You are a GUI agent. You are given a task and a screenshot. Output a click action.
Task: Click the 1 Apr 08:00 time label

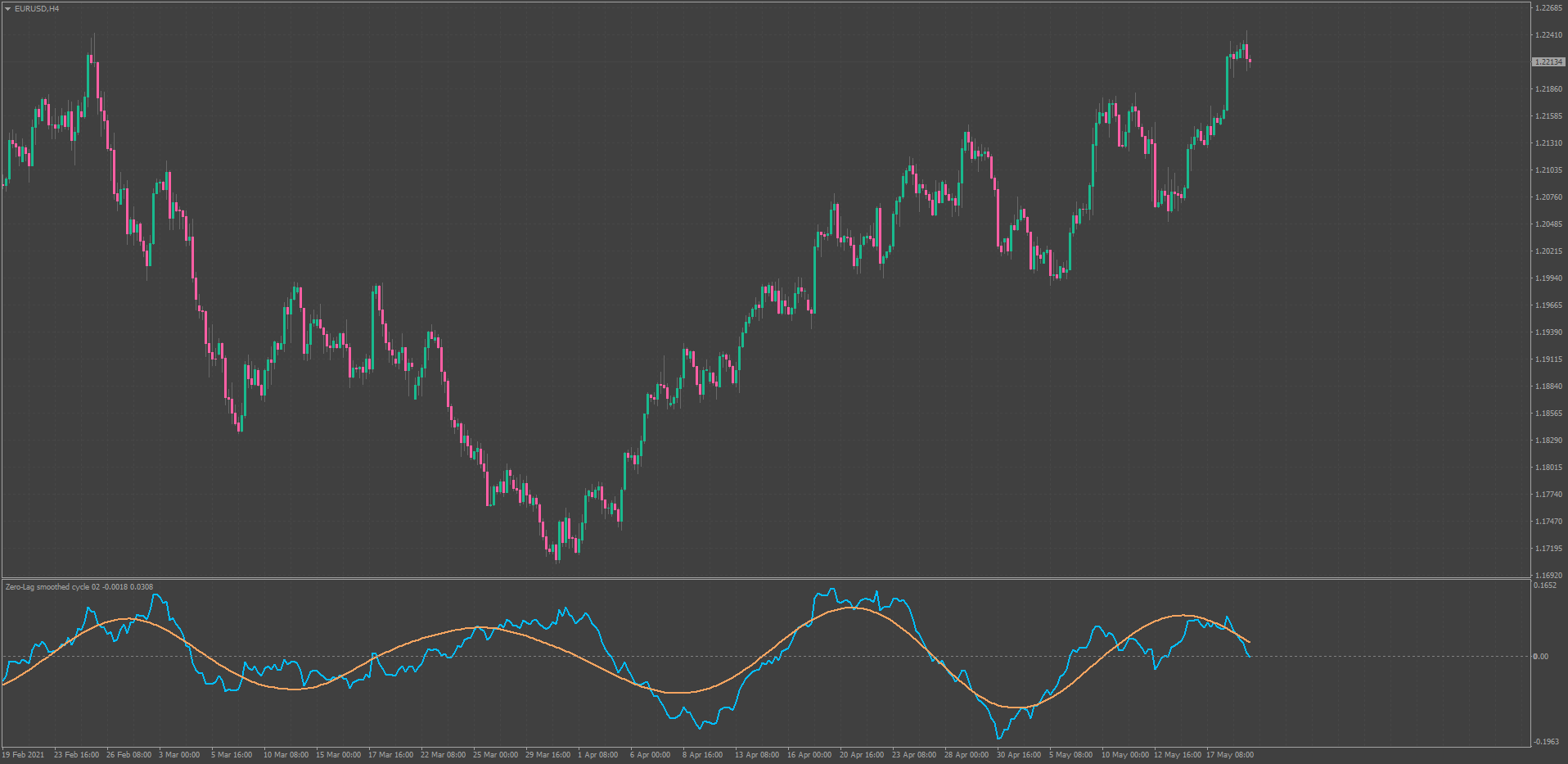[x=598, y=755]
